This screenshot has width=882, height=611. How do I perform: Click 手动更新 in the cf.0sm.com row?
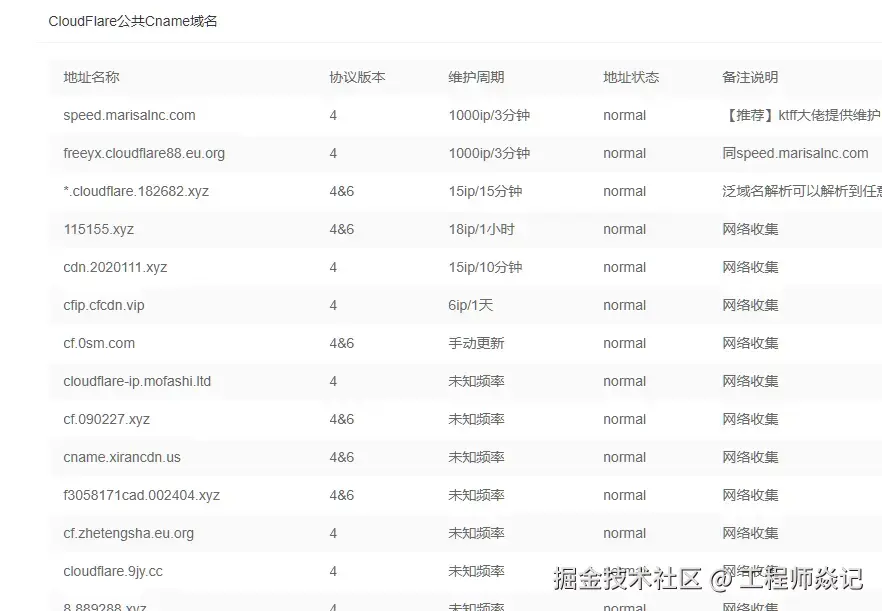pos(476,343)
